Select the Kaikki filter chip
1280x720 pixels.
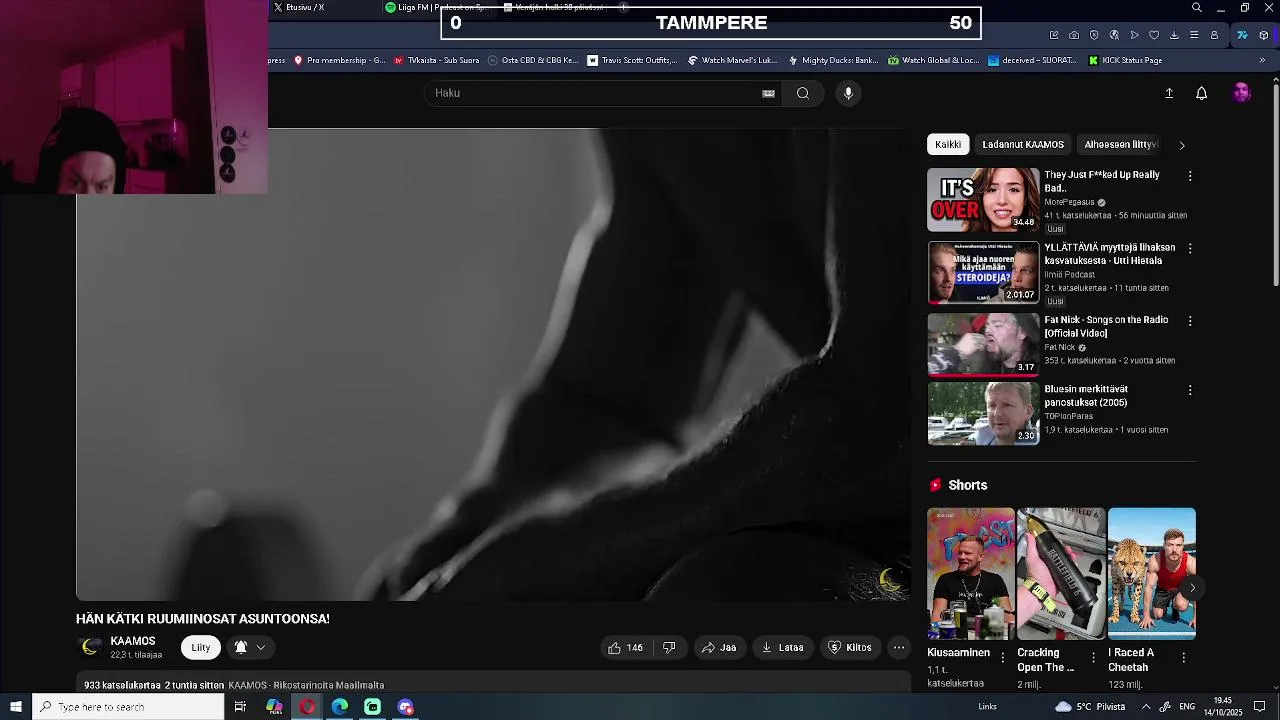click(x=948, y=145)
